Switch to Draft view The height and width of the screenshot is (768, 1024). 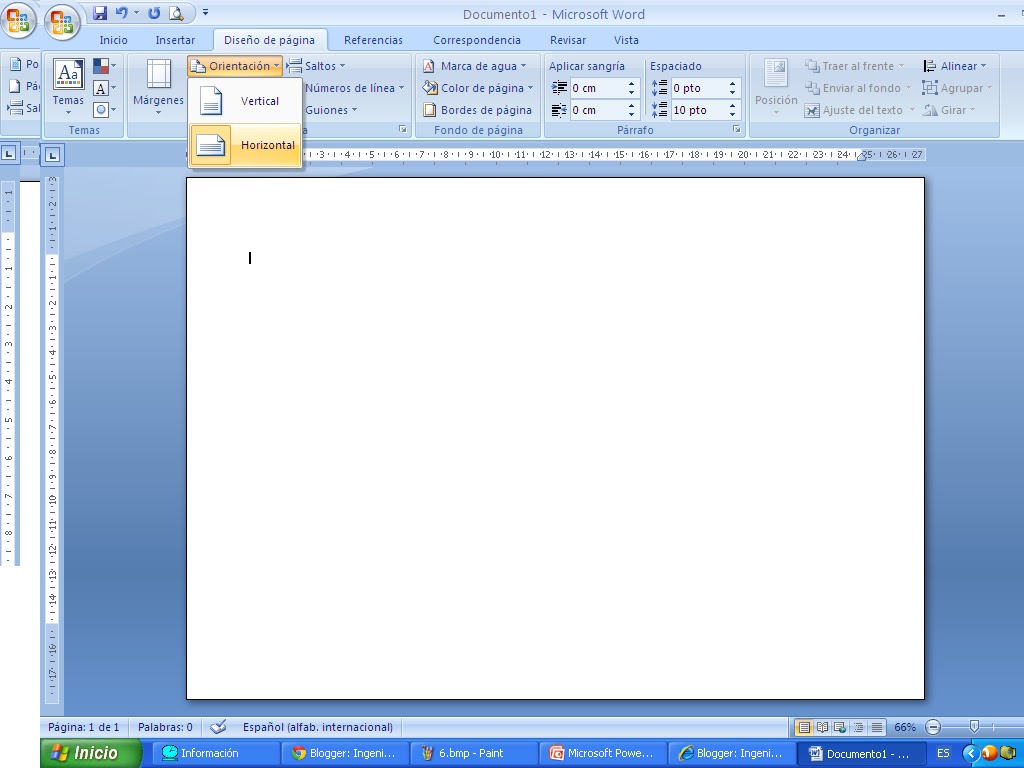pyautogui.click(x=877, y=727)
